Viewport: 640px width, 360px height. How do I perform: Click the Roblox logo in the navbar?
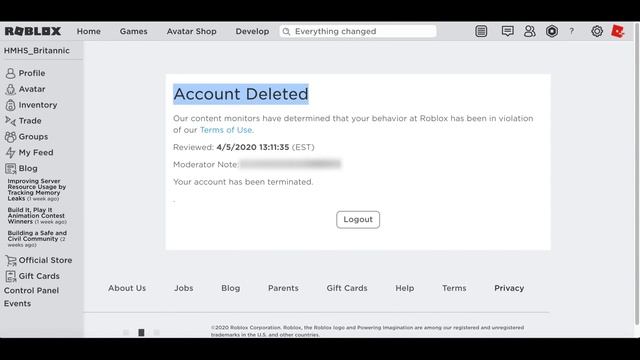[33, 31]
